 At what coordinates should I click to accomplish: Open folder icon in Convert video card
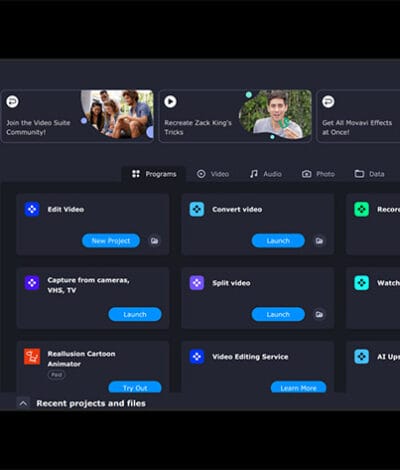pos(319,241)
